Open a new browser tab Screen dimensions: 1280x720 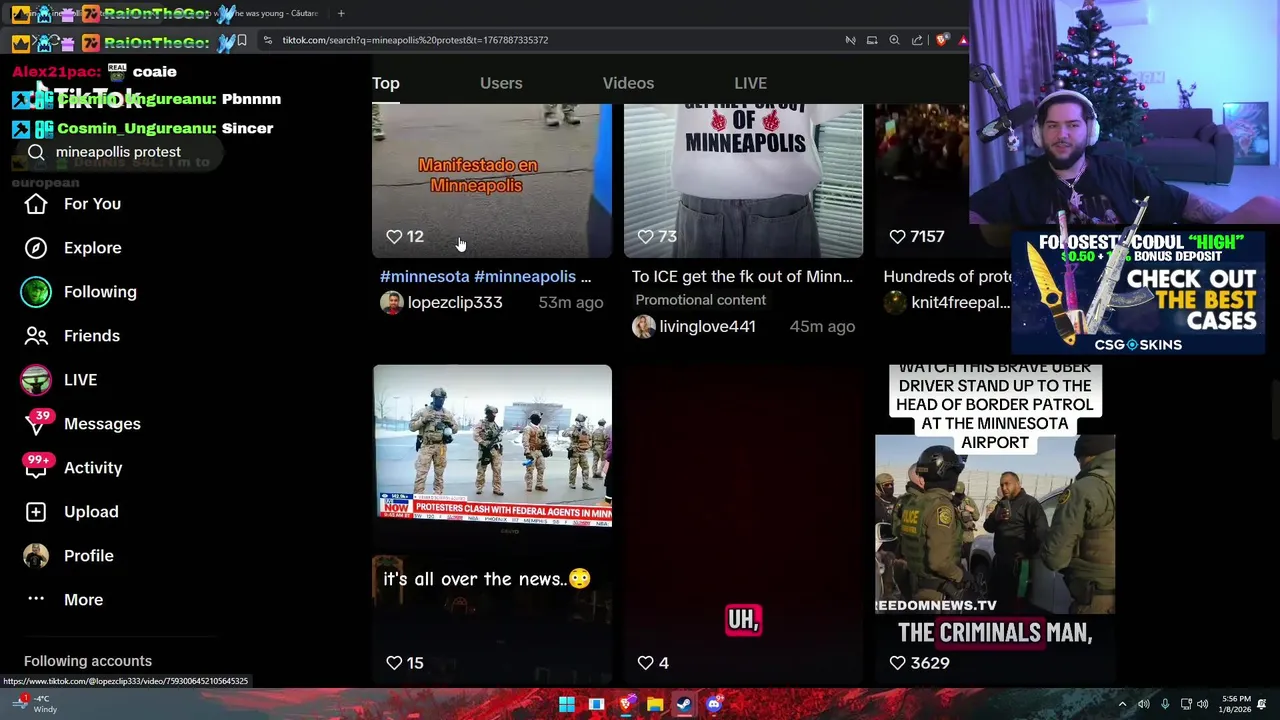341,13
